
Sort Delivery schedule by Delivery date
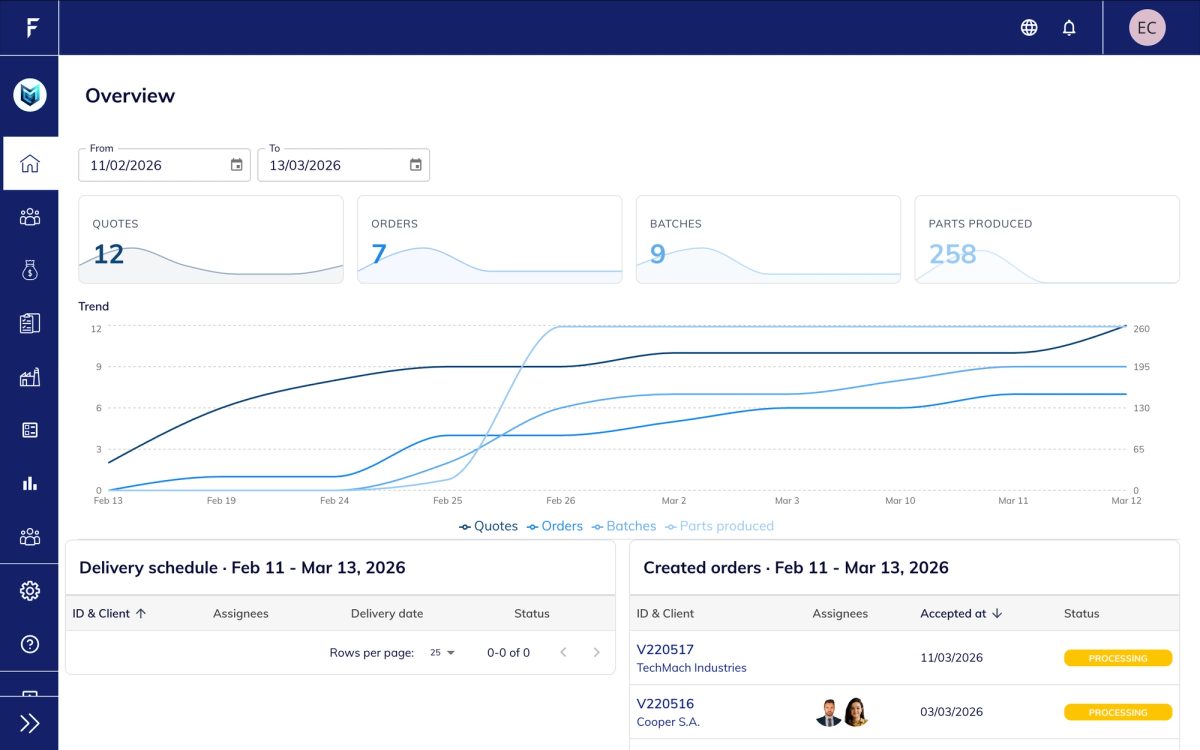[x=387, y=614]
